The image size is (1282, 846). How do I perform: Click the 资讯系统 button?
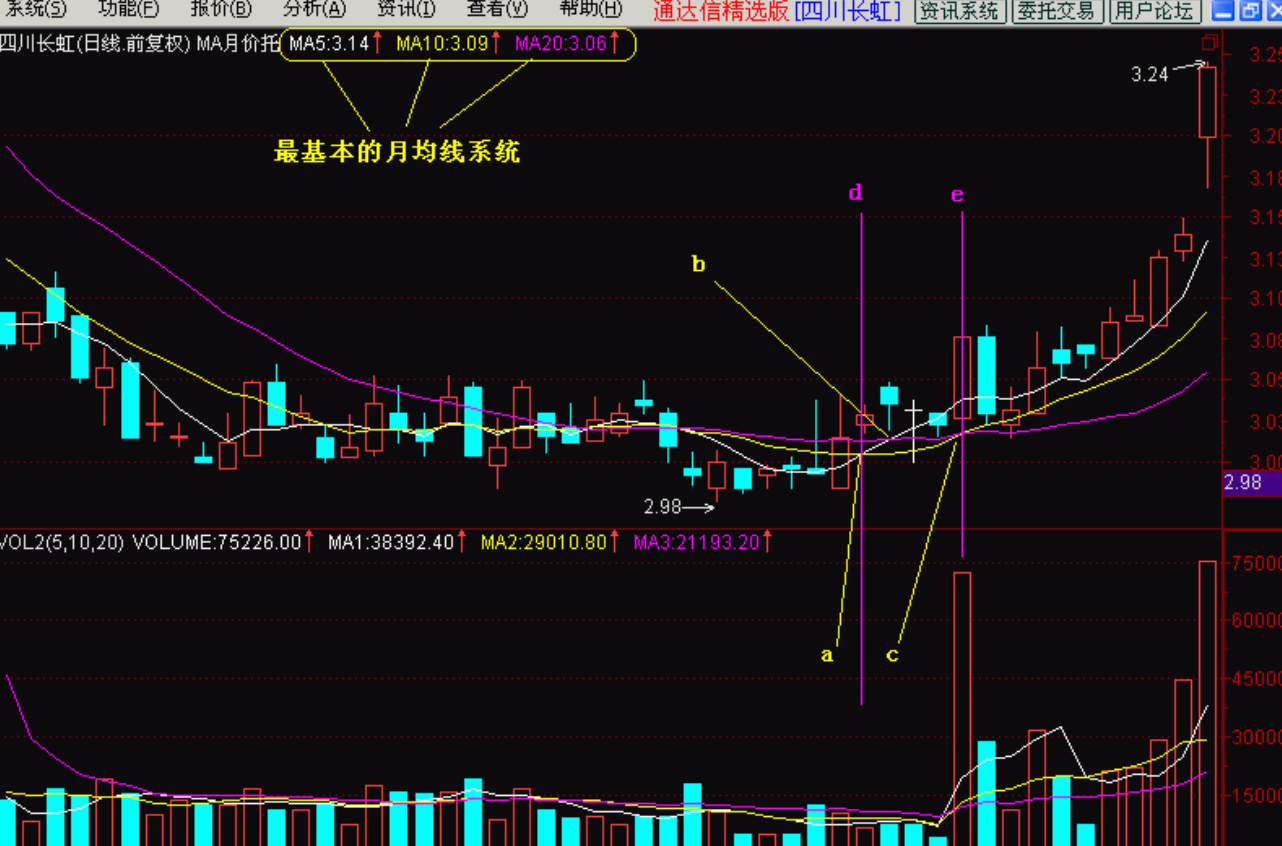pyautogui.click(x=959, y=11)
